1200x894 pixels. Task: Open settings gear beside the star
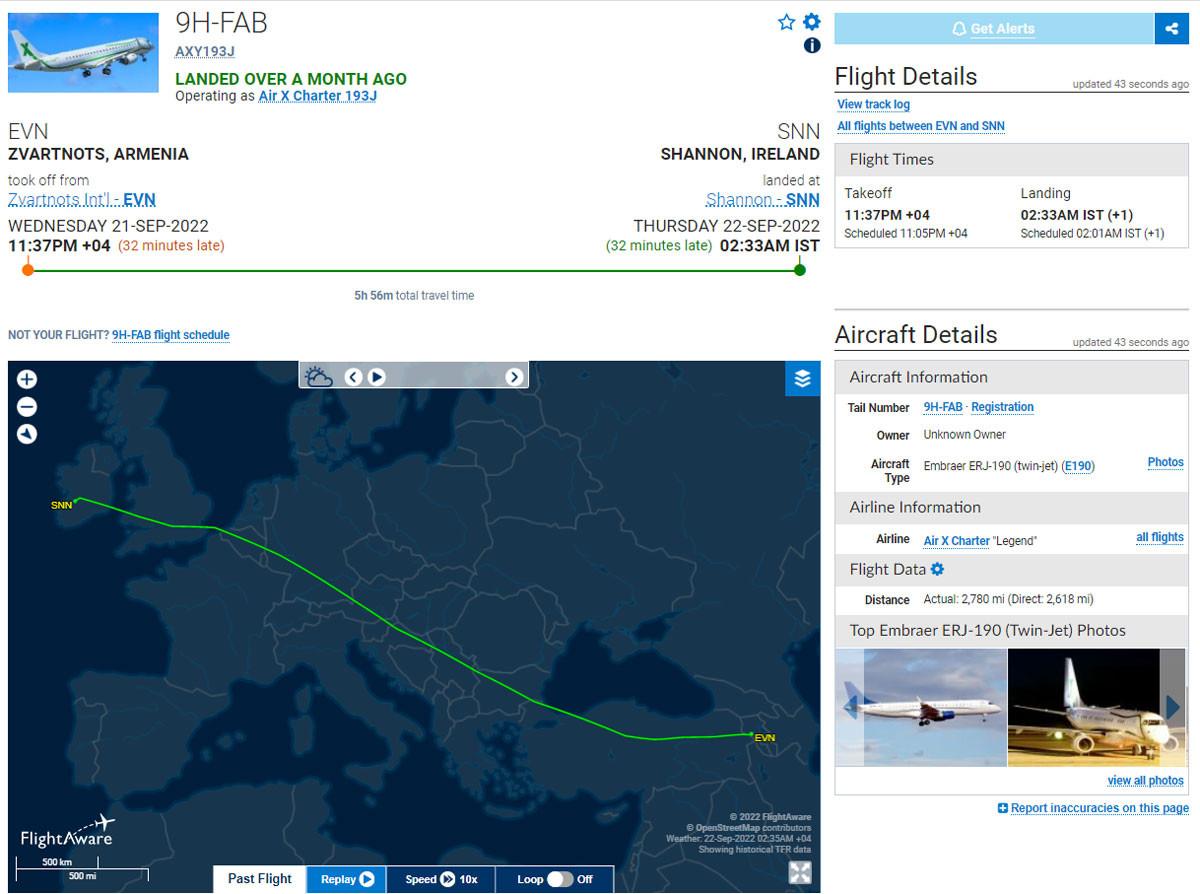click(x=812, y=22)
